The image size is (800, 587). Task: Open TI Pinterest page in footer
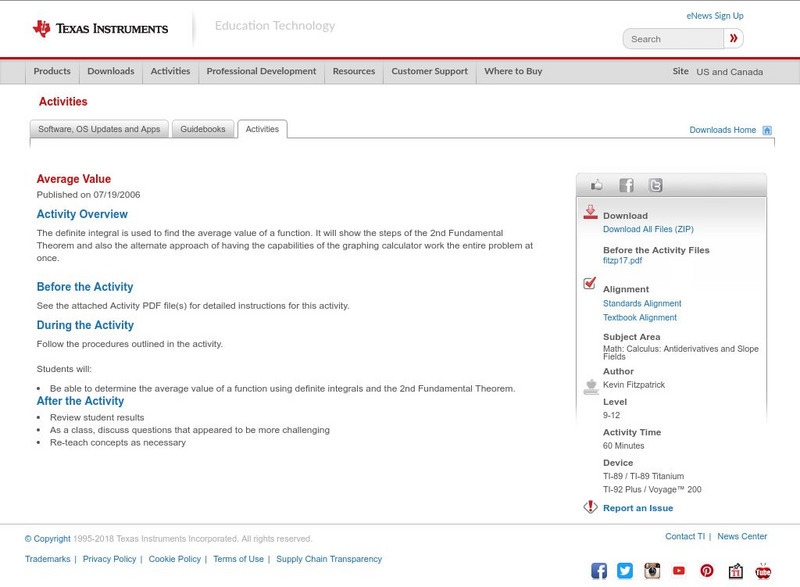[707, 571]
